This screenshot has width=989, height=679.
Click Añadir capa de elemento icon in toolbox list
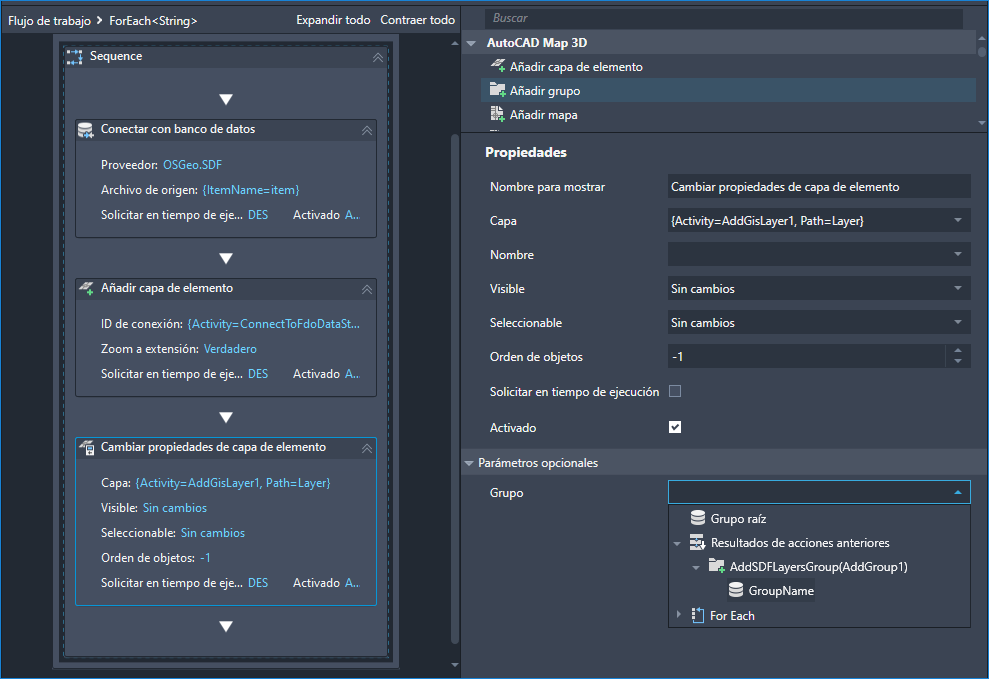point(498,66)
